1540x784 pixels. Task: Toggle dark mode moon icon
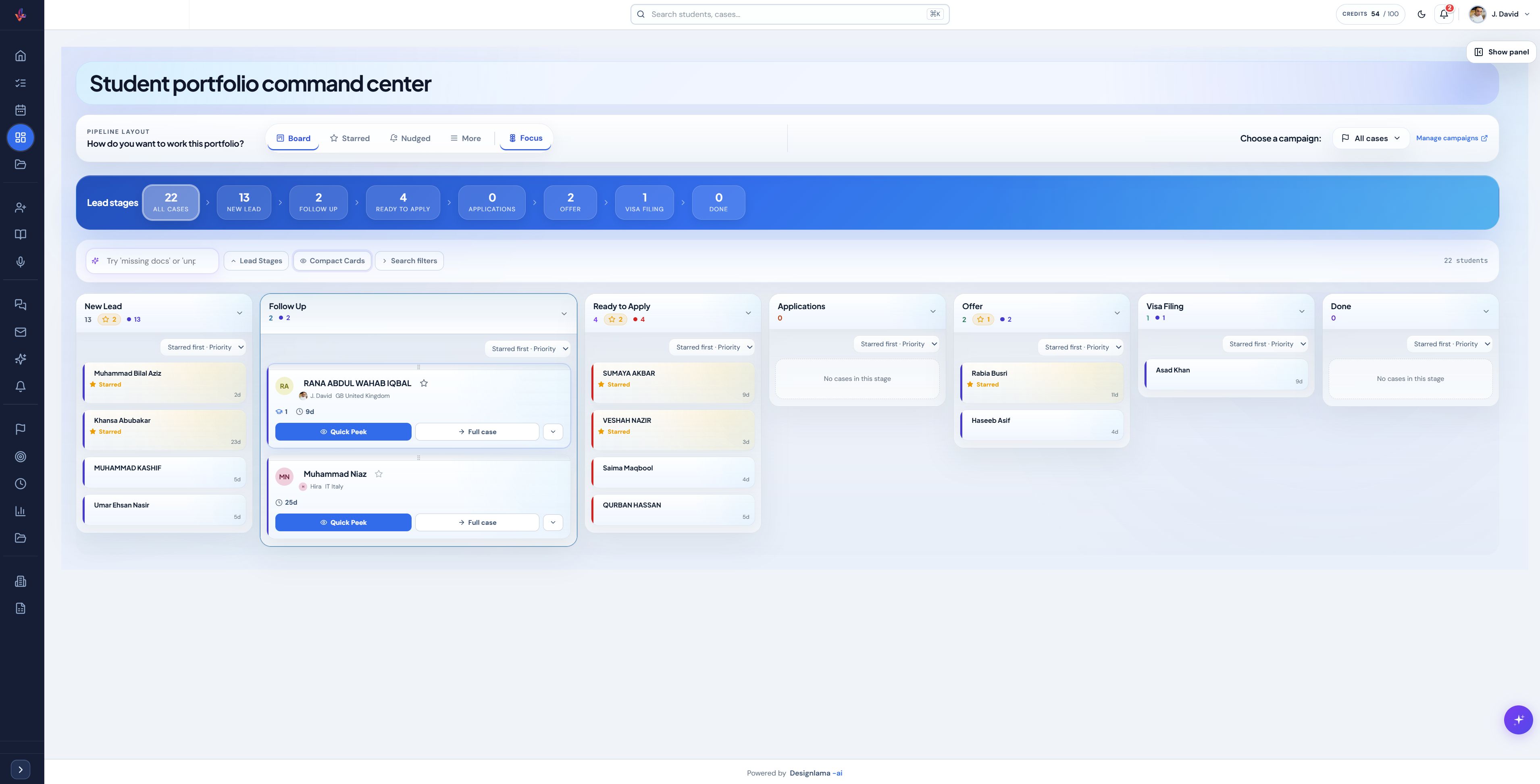click(x=1421, y=14)
